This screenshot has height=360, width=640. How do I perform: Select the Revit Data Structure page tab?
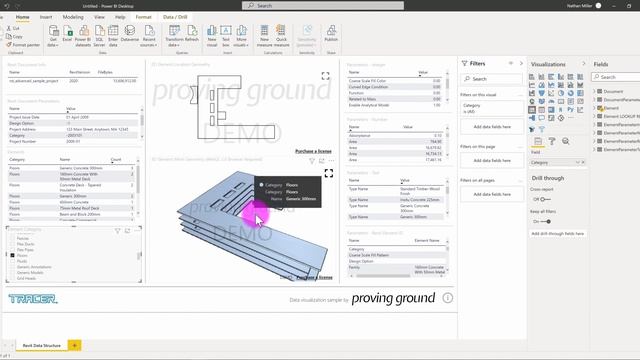pos(41,345)
